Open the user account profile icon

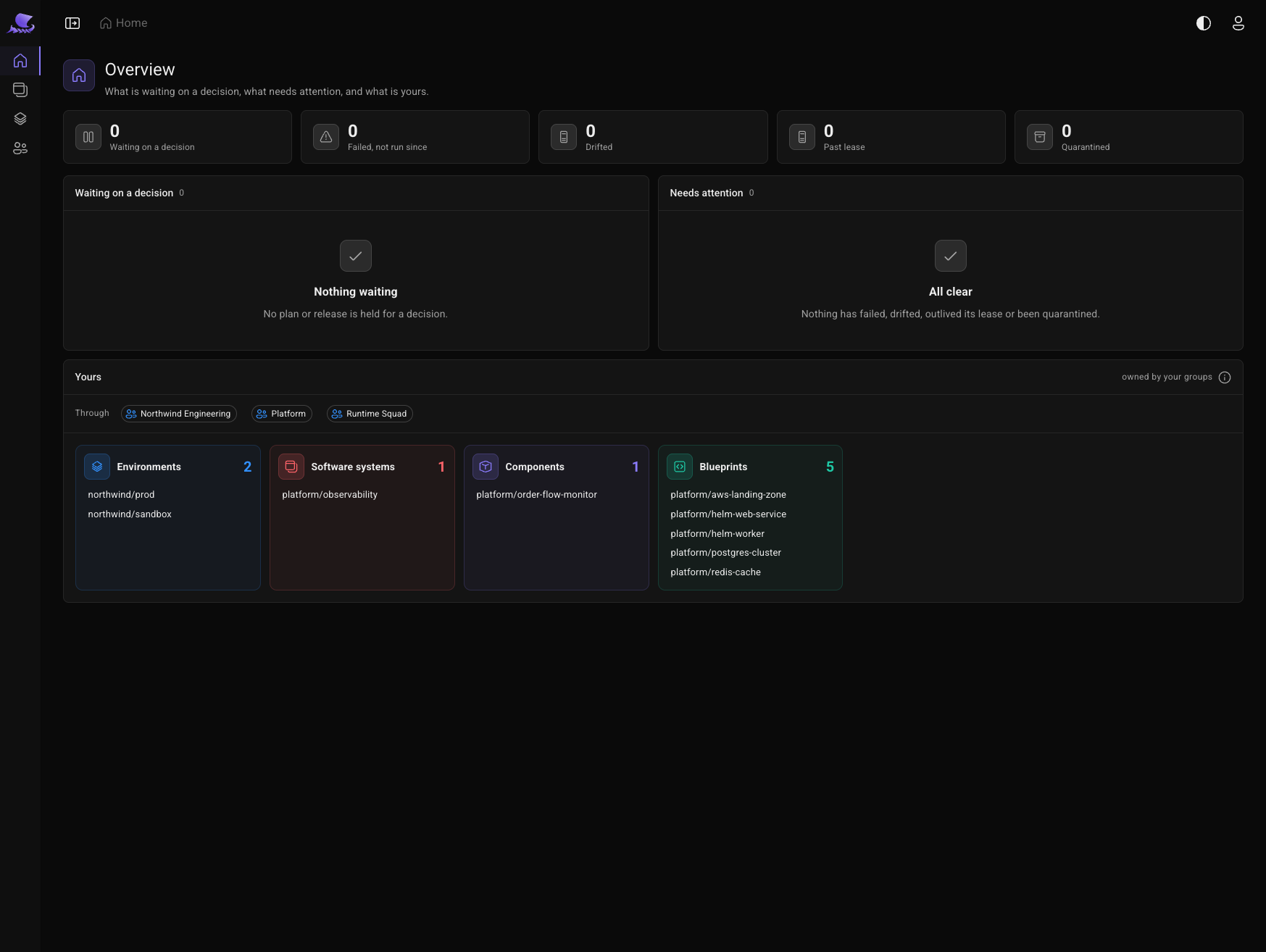pyautogui.click(x=1238, y=23)
